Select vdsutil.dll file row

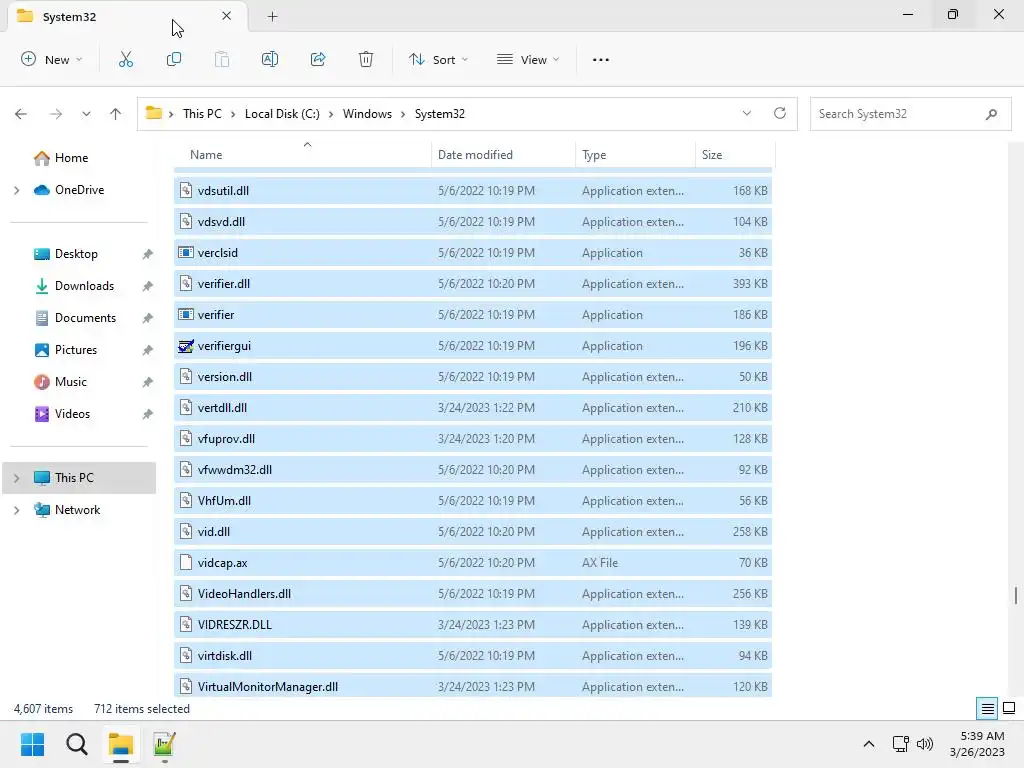pos(473,191)
